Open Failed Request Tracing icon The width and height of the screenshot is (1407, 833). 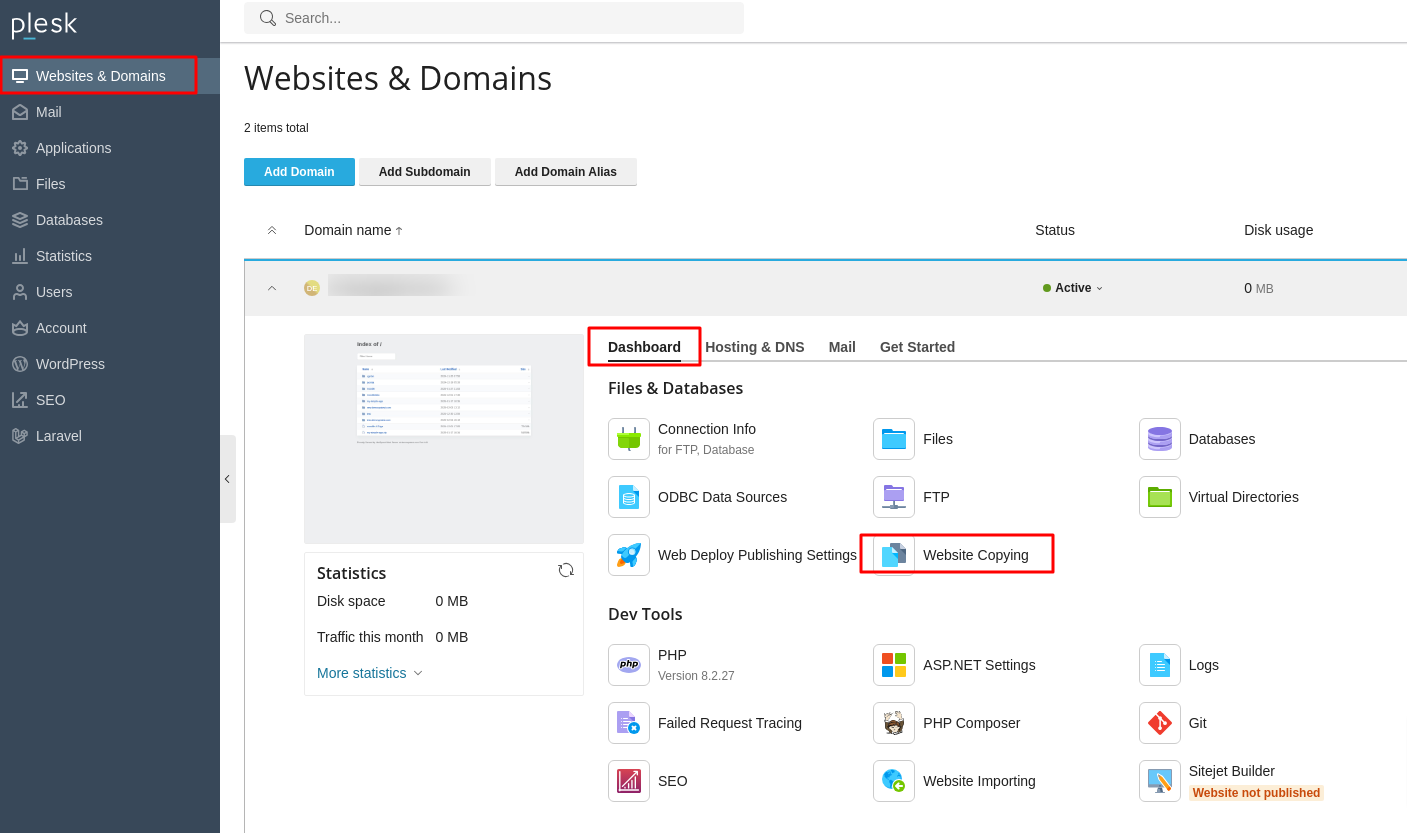tap(629, 723)
